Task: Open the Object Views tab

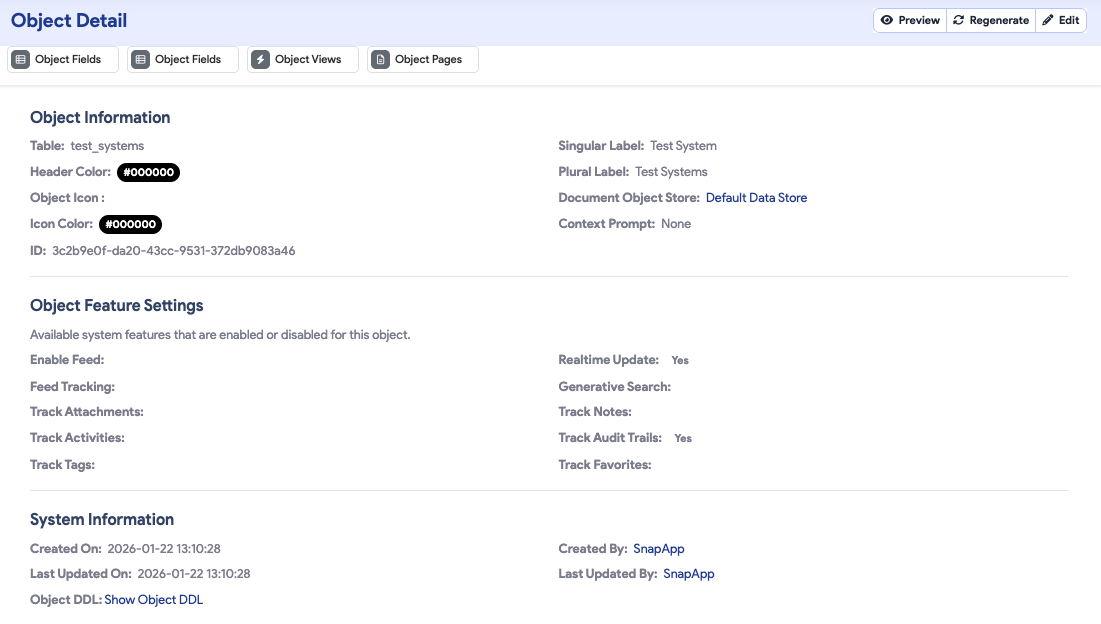Action: point(308,60)
